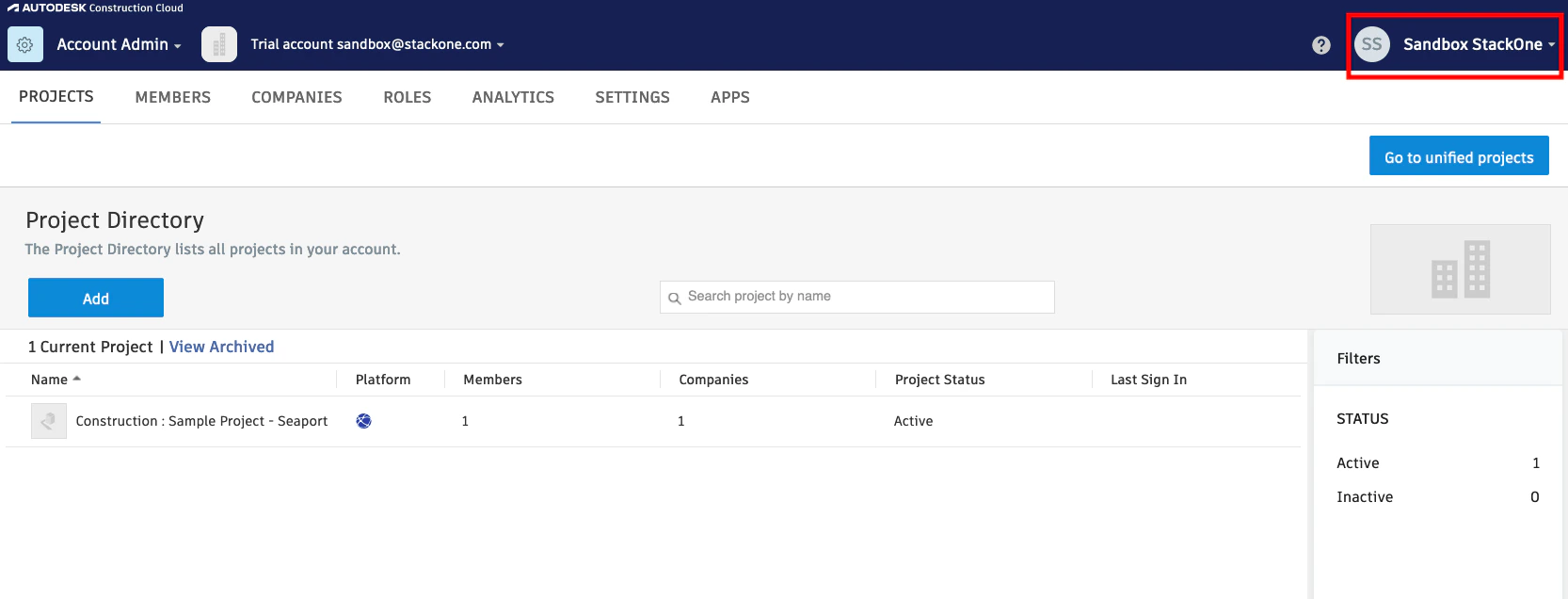Image resolution: width=1568 pixels, height=599 pixels.
Task: Open the View Archived link
Action: click(x=222, y=347)
